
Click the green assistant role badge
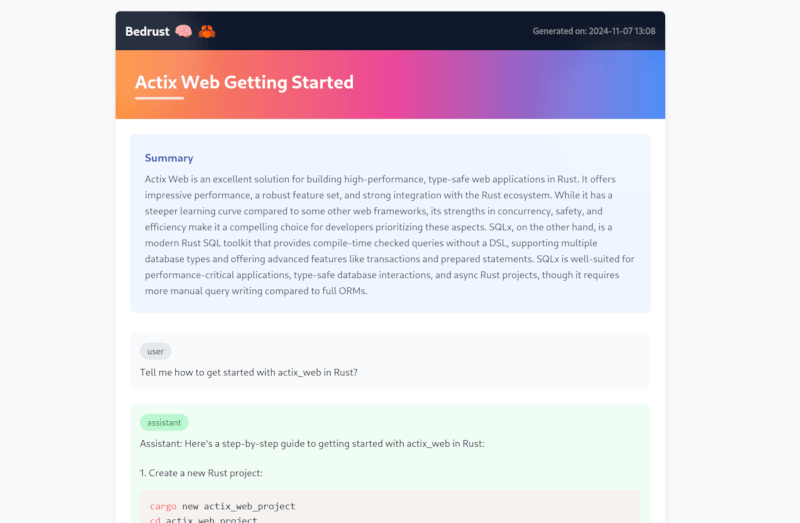pos(164,422)
